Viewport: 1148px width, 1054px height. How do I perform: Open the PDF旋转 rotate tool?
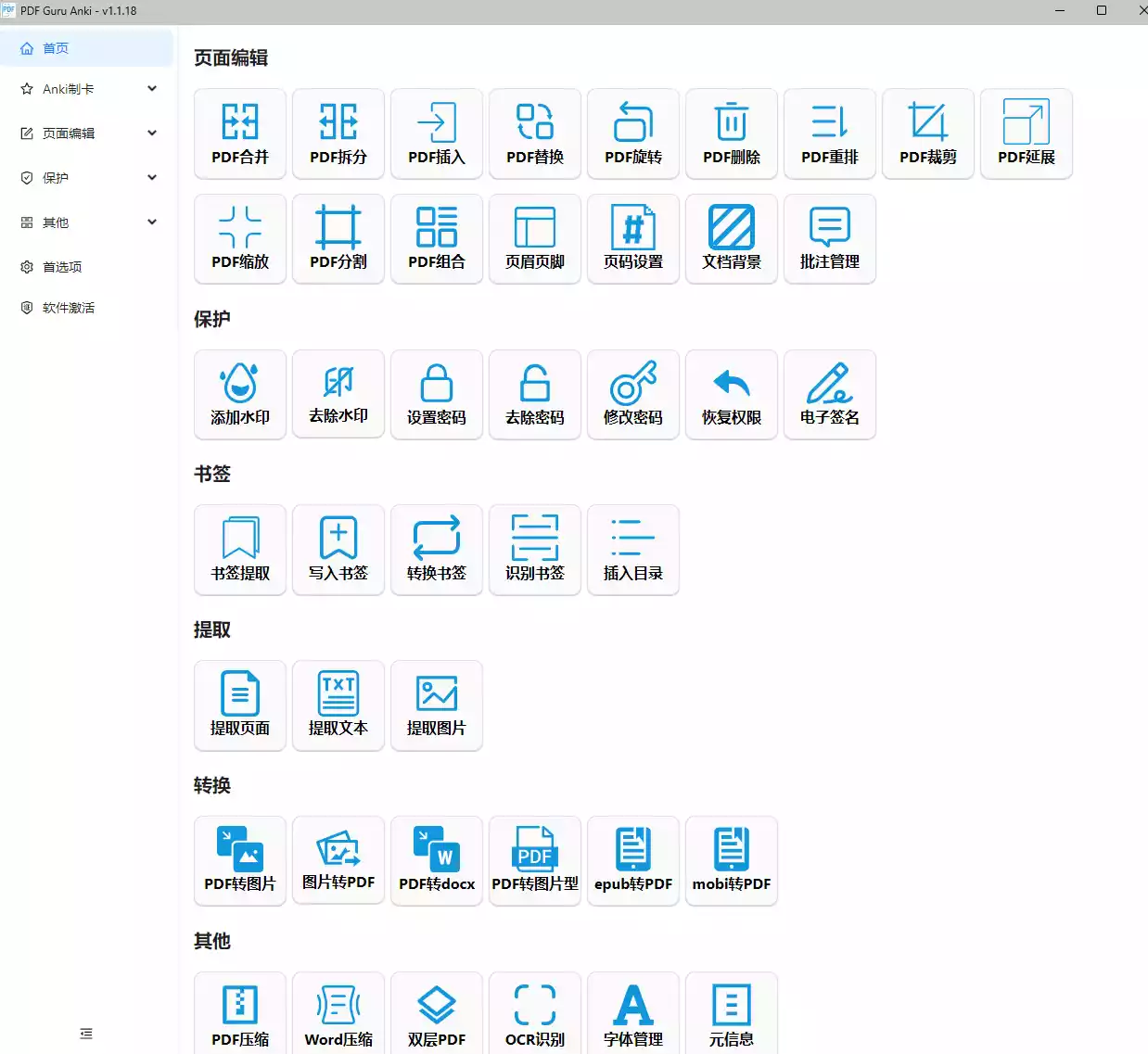[x=633, y=133]
